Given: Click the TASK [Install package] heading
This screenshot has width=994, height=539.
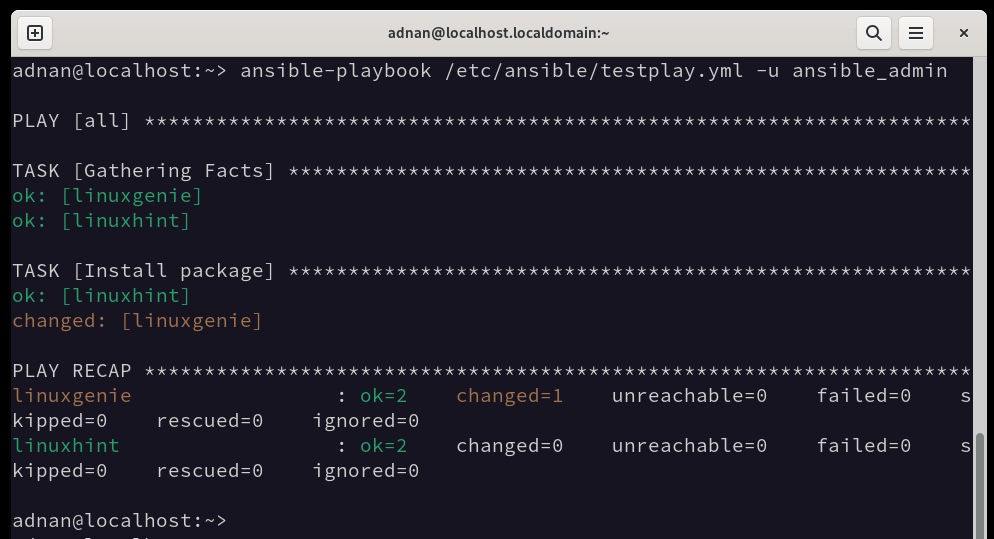Looking at the screenshot, I should tap(143, 271).
